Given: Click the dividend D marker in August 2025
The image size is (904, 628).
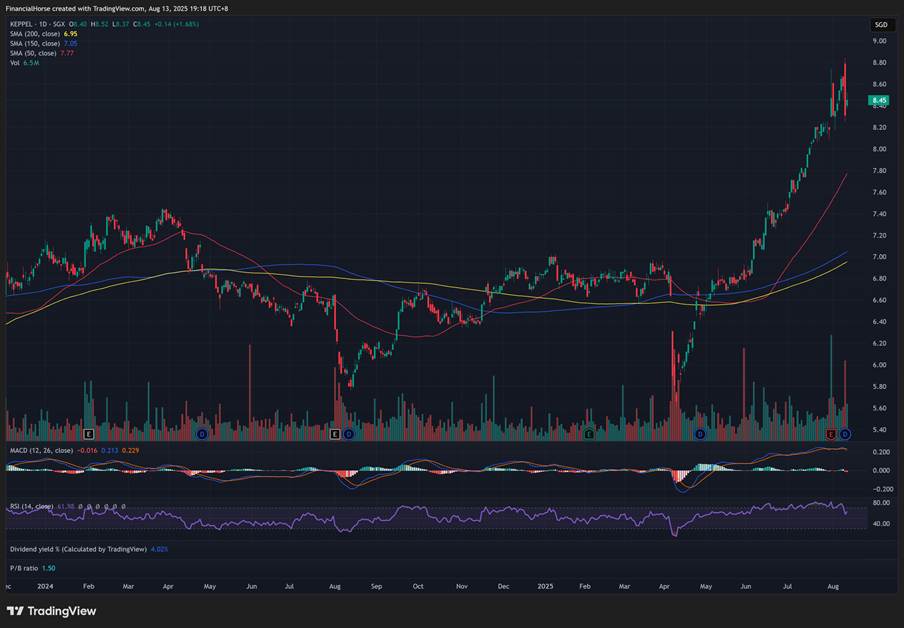Looking at the screenshot, I should [845, 434].
